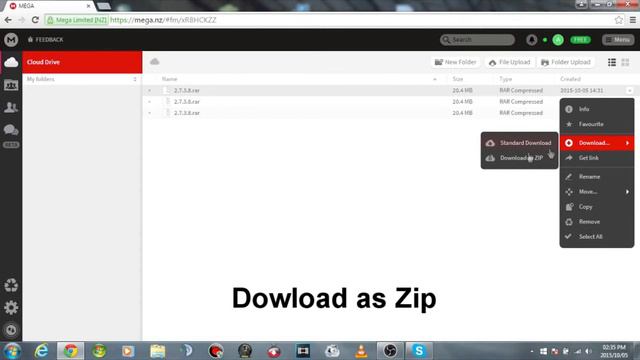
Task: Open VLC media player from taskbar
Action: point(361,351)
